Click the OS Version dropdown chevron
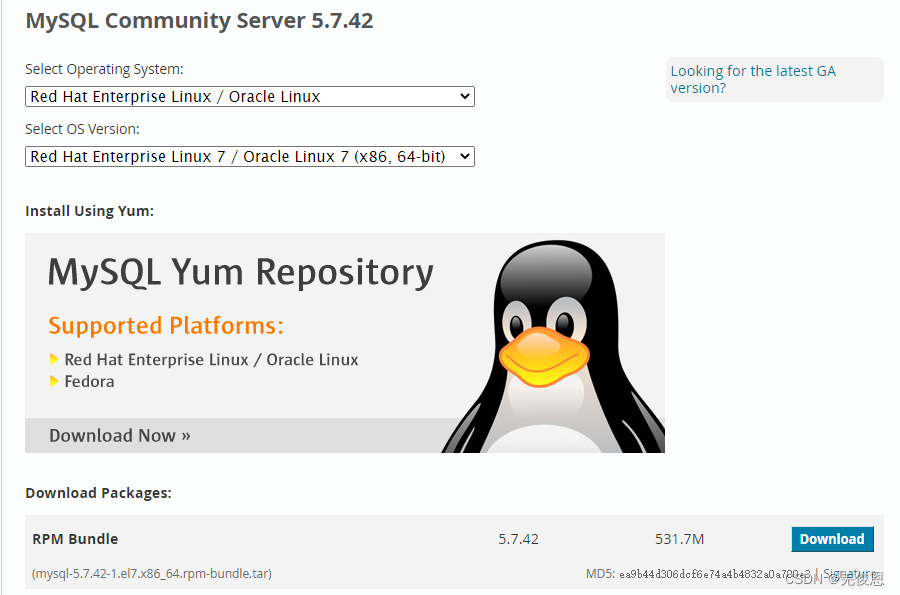900x595 pixels. coord(465,156)
